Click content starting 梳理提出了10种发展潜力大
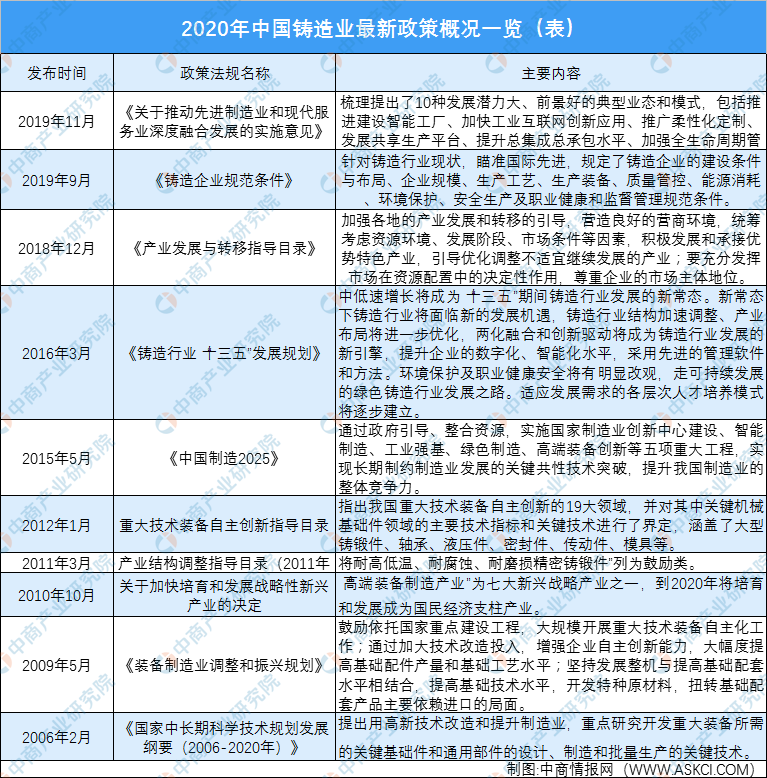 click(x=551, y=122)
